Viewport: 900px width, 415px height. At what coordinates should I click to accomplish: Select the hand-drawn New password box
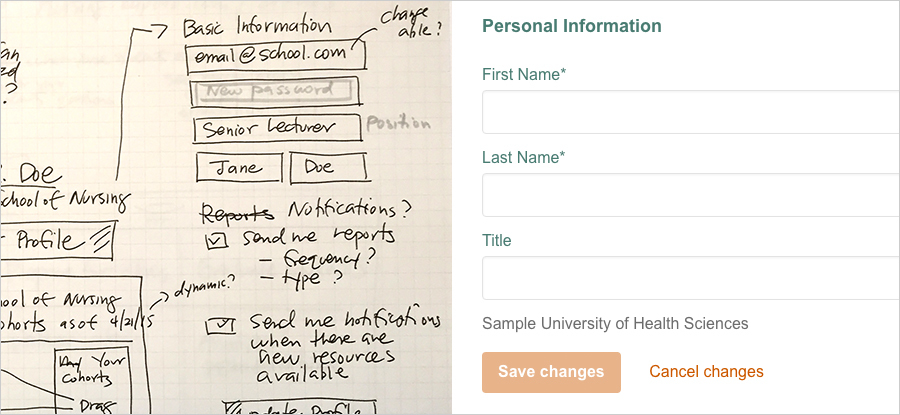click(276, 93)
